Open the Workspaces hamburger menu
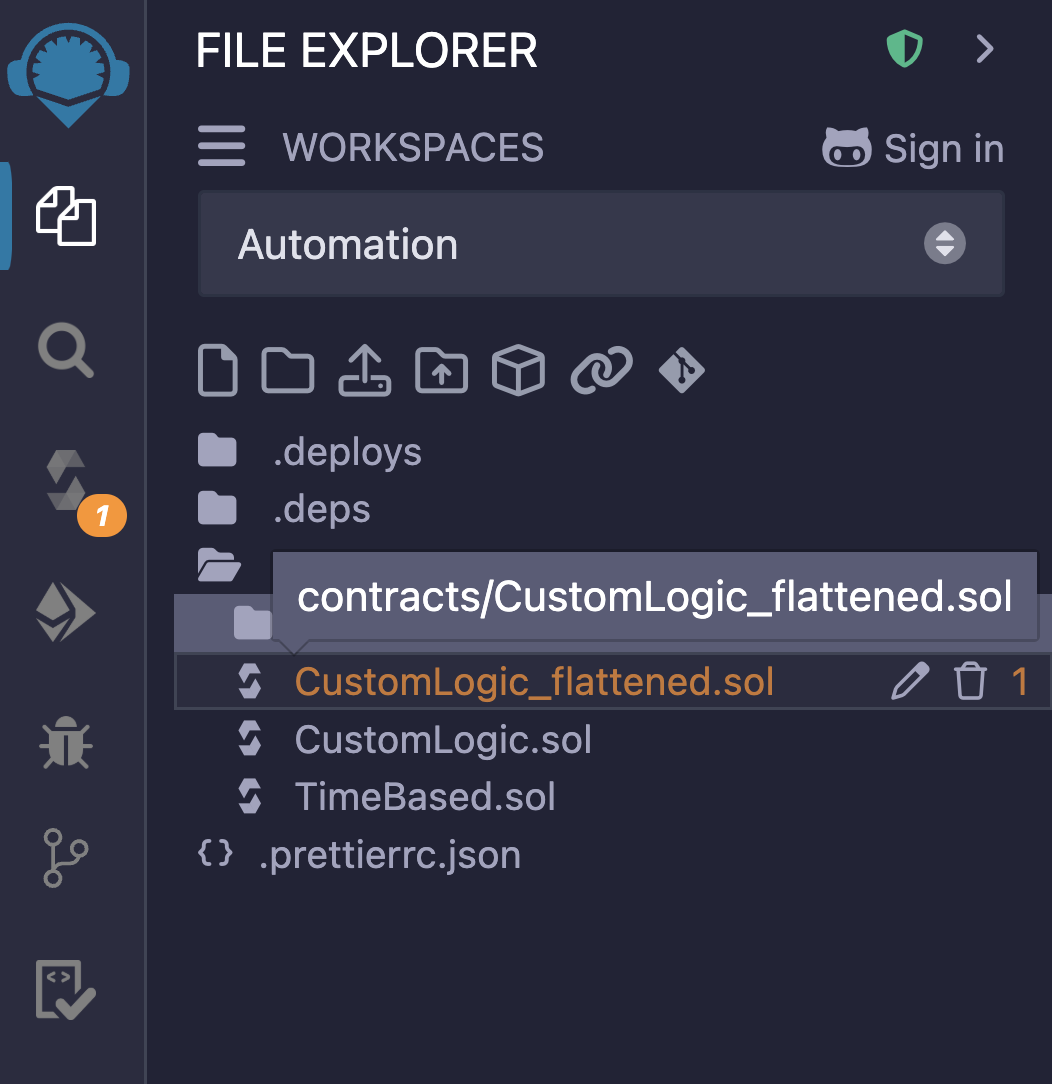The image size is (1052, 1084). (221, 148)
